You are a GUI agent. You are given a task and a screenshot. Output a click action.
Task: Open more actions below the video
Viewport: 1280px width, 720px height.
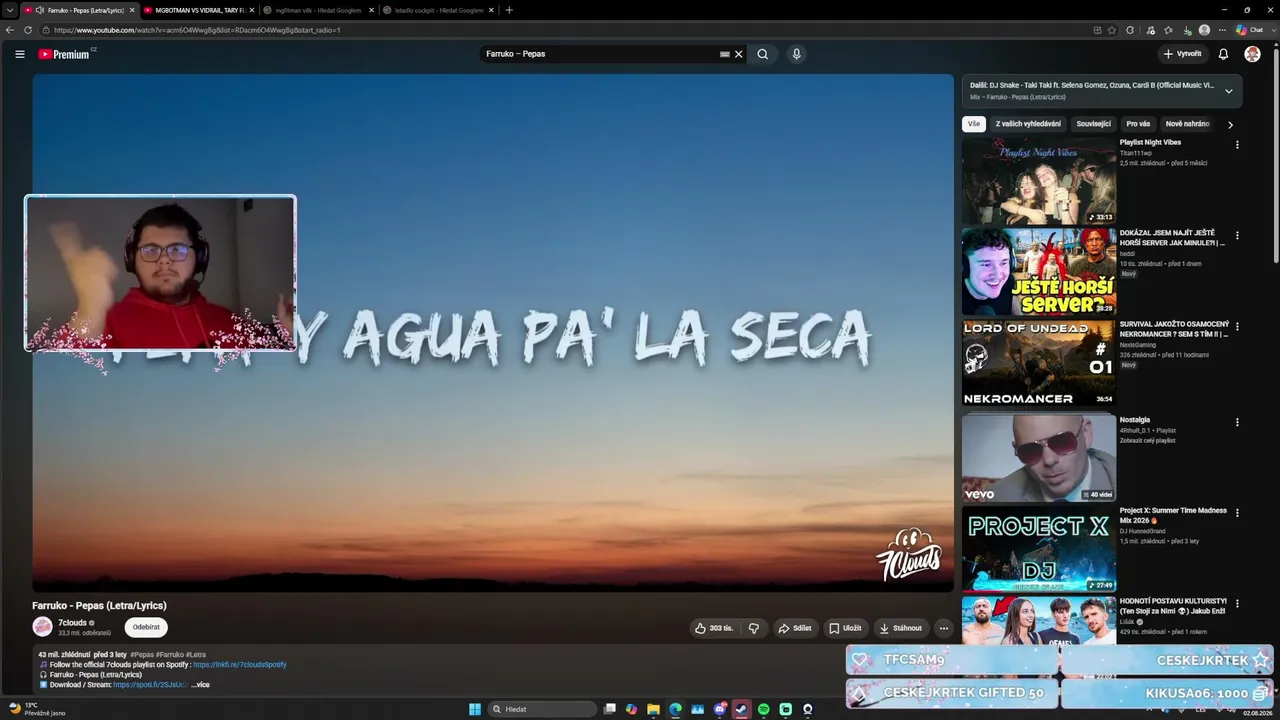pyautogui.click(x=943, y=628)
